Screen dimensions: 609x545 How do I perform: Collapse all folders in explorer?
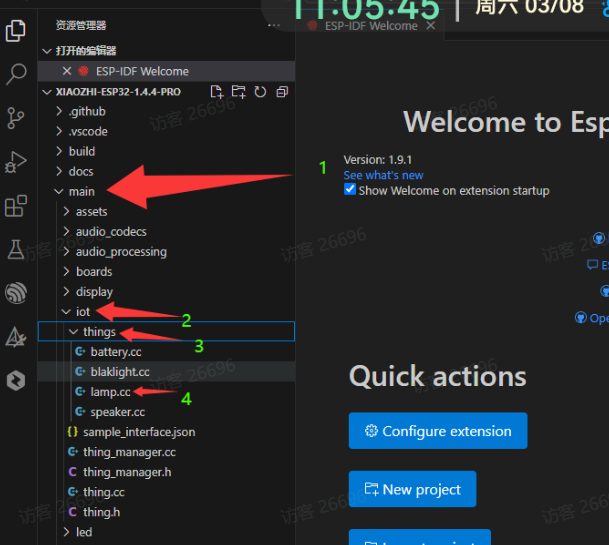(x=282, y=92)
